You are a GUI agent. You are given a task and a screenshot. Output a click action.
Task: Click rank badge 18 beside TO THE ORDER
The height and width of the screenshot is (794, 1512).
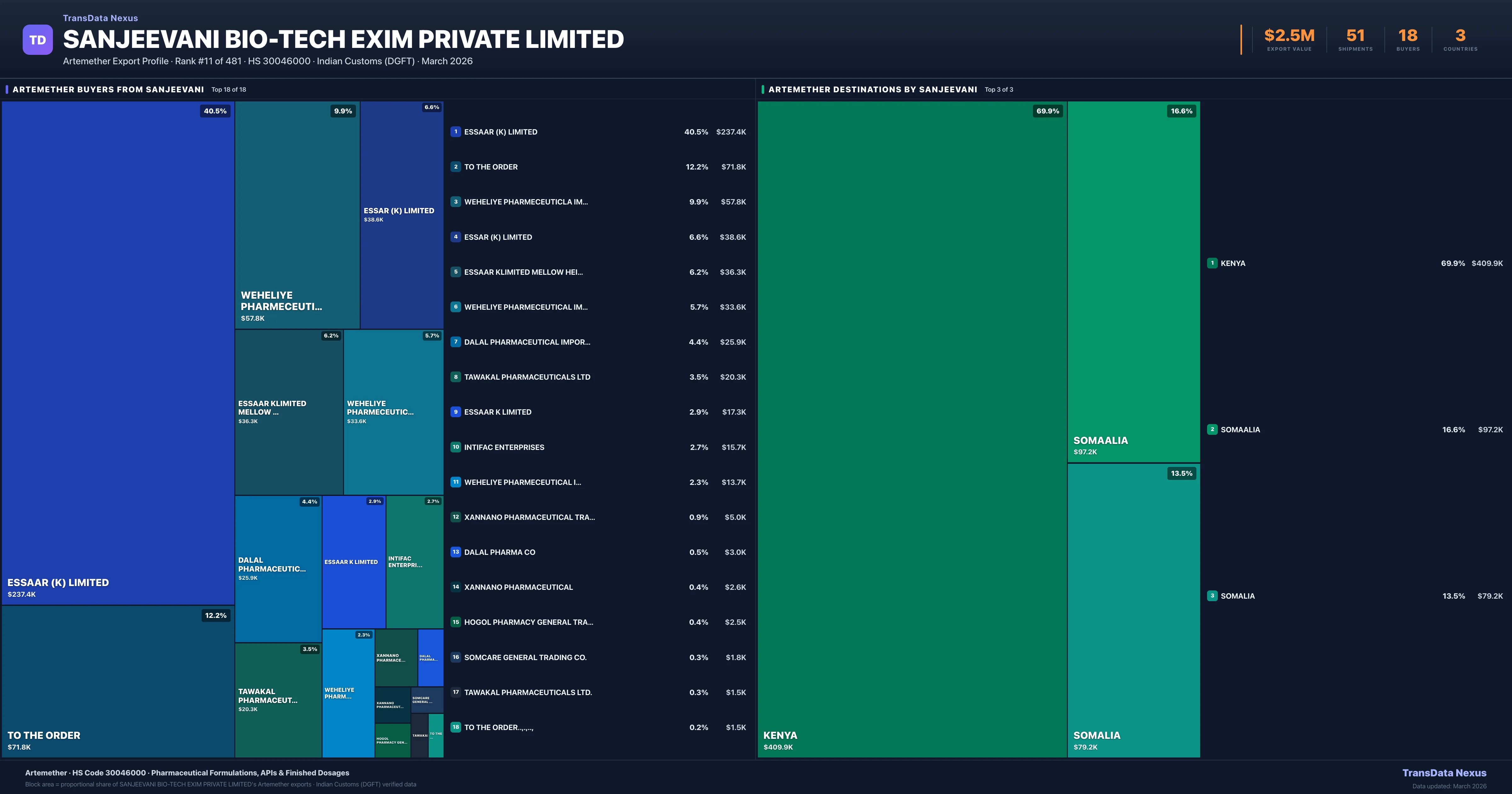point(455,727)
